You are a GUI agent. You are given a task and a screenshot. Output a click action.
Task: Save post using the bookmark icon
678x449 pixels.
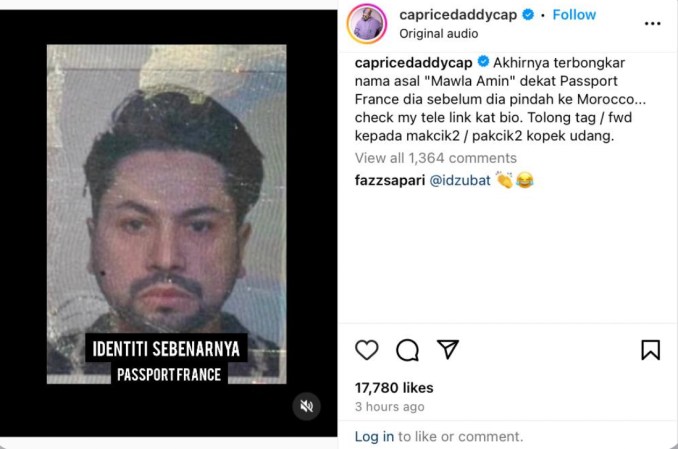pos(650,350)
